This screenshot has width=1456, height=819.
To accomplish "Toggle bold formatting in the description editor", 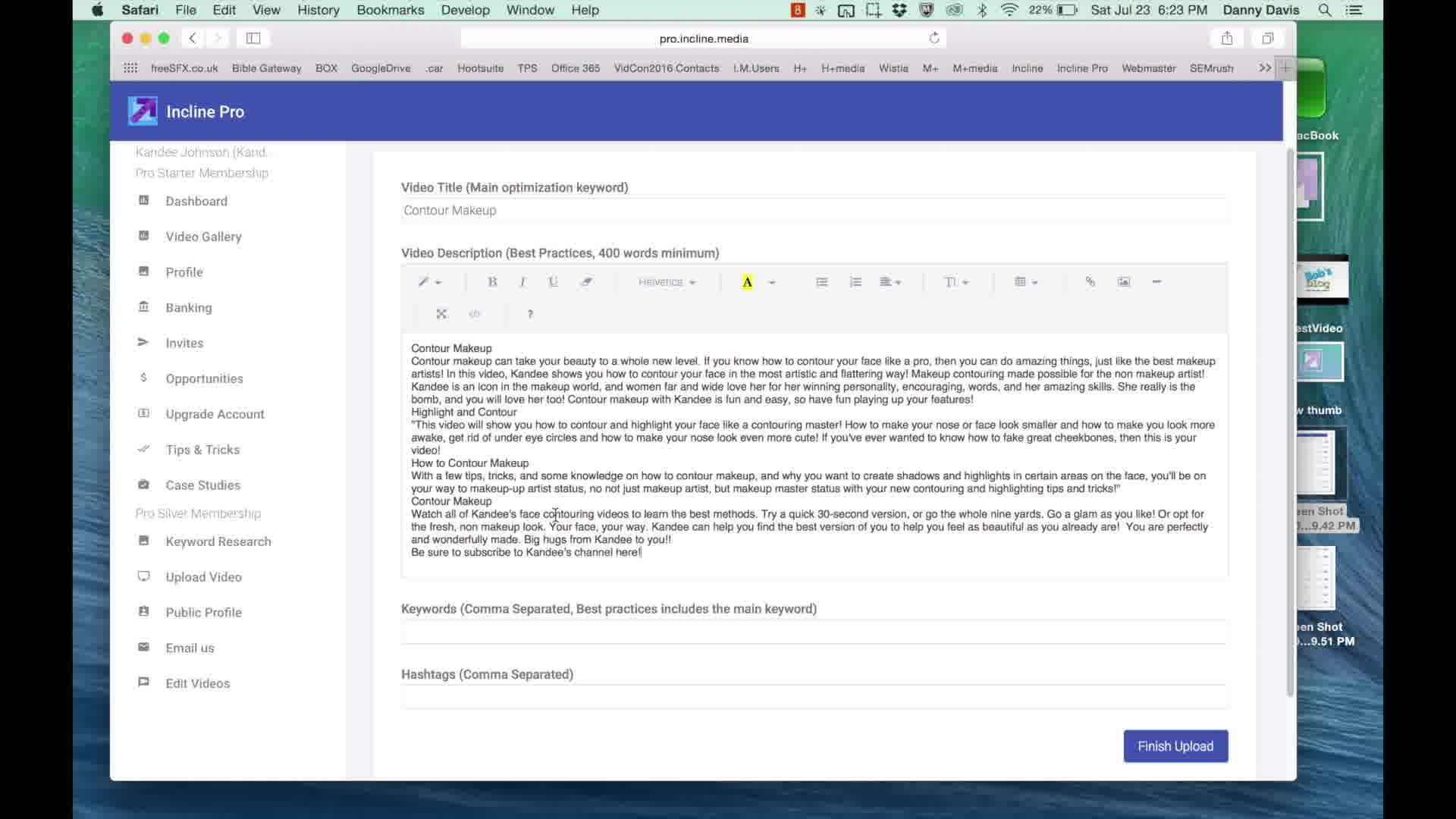I will tap(492, 282).
